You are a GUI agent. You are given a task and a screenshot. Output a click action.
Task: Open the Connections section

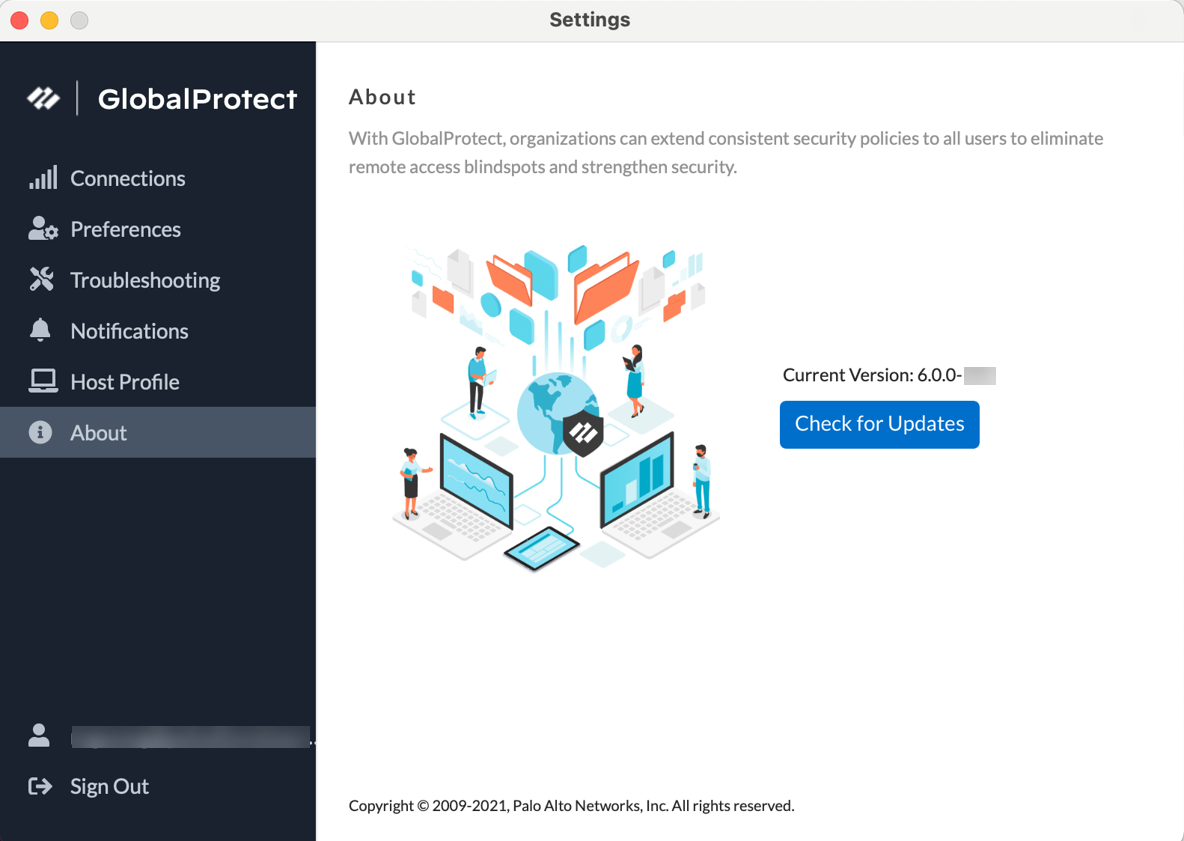pos(127,178)
